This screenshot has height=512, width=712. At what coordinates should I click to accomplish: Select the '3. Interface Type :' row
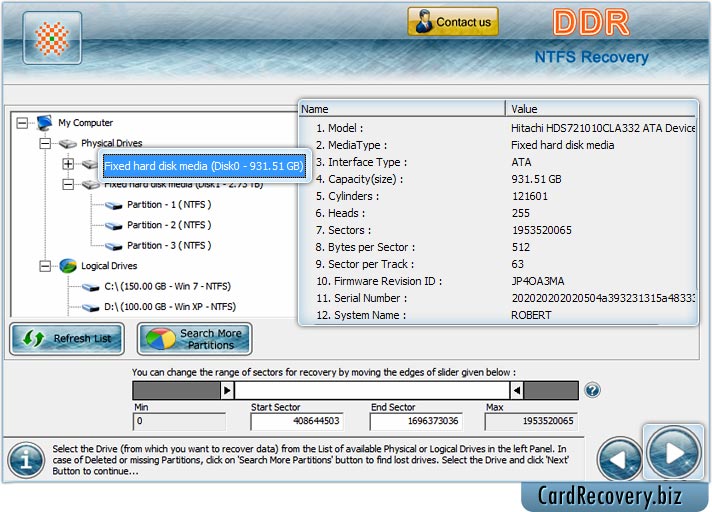497,162
